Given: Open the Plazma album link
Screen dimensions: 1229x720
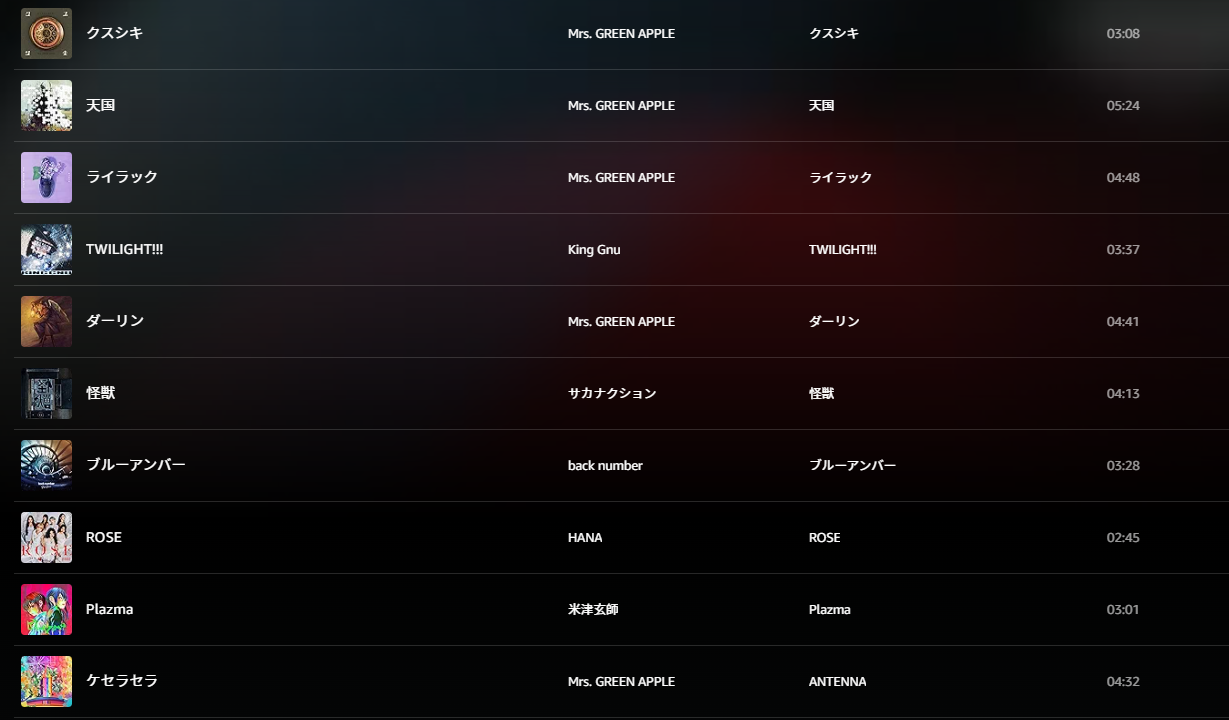Looking at the screenshot, I should pyautogui.click(x=829, y=609).
